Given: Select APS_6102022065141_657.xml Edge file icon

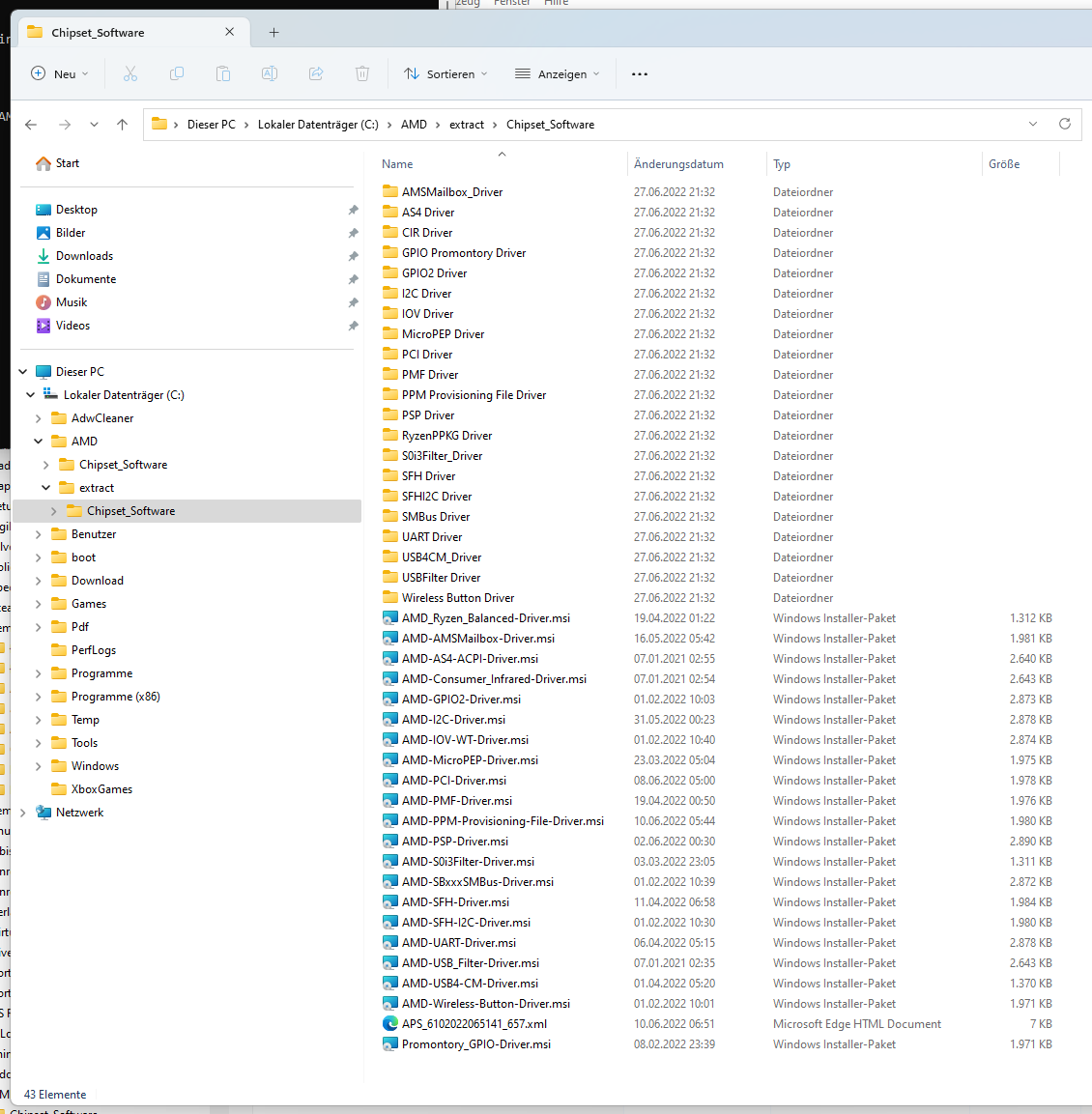Looking at the screenshot, I should pos(390,1024).
